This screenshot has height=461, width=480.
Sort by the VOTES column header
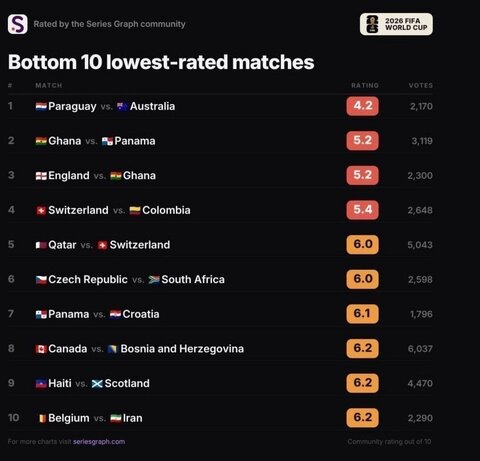[421, 85]
